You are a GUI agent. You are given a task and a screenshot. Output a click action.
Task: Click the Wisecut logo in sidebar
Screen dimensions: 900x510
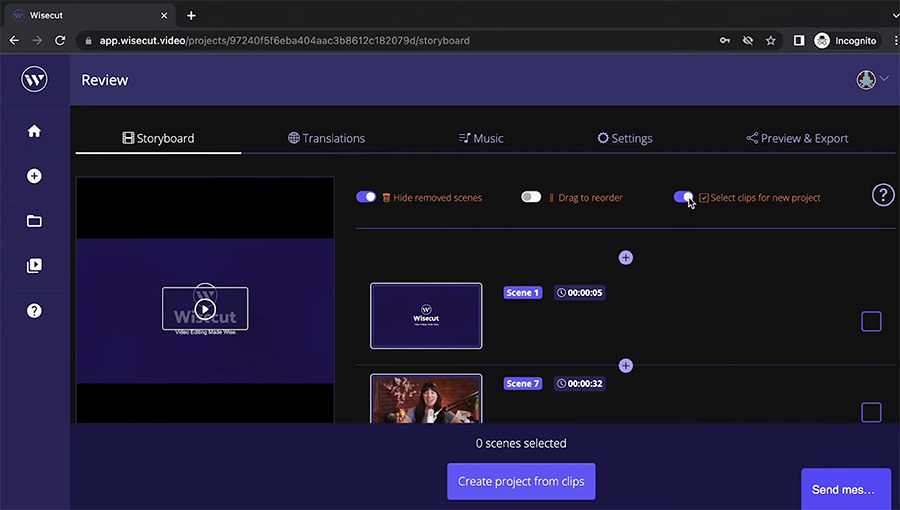point(34,79)
